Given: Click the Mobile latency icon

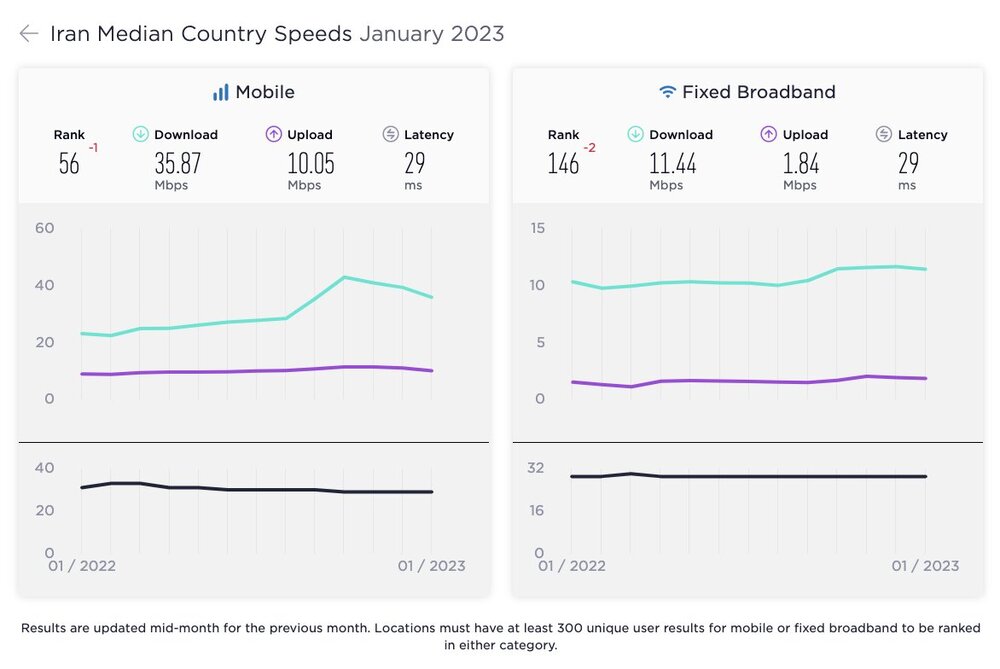Looking at the screenshot, I should 391,134.
